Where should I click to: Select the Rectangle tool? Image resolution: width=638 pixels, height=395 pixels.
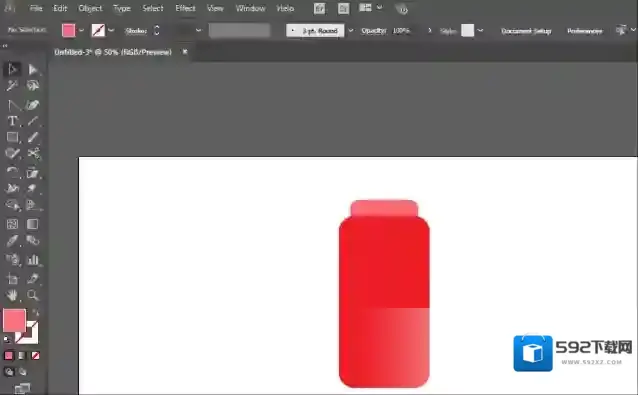click(x=12, y=137)
